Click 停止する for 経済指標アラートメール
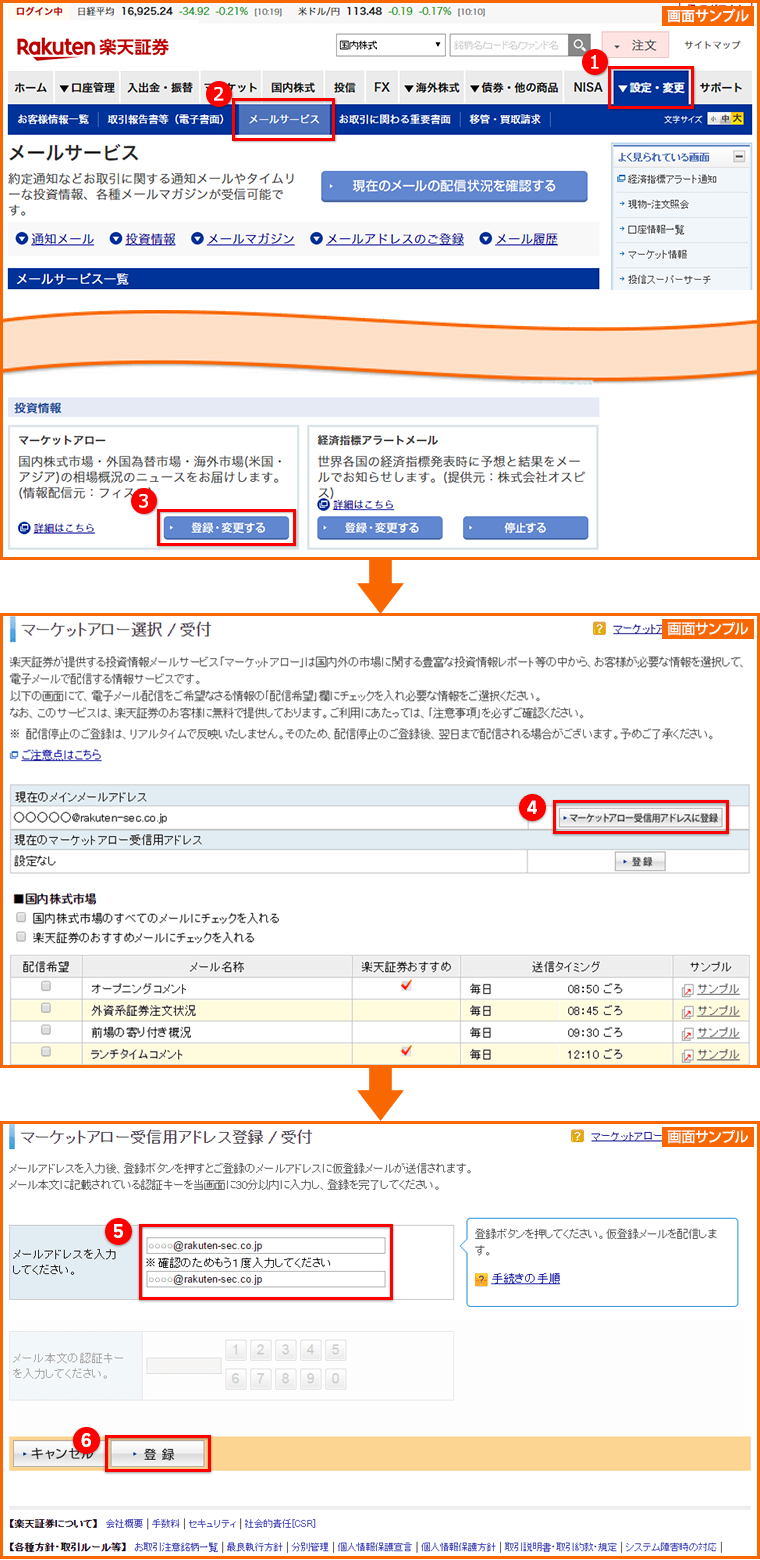The width and height of the screenshot is (760, 1560). [x=525, y=527]
